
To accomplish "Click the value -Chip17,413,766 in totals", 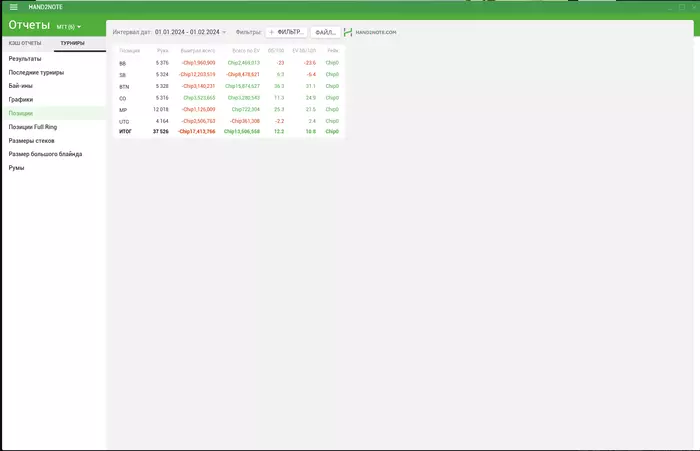I will click(196, 132).
